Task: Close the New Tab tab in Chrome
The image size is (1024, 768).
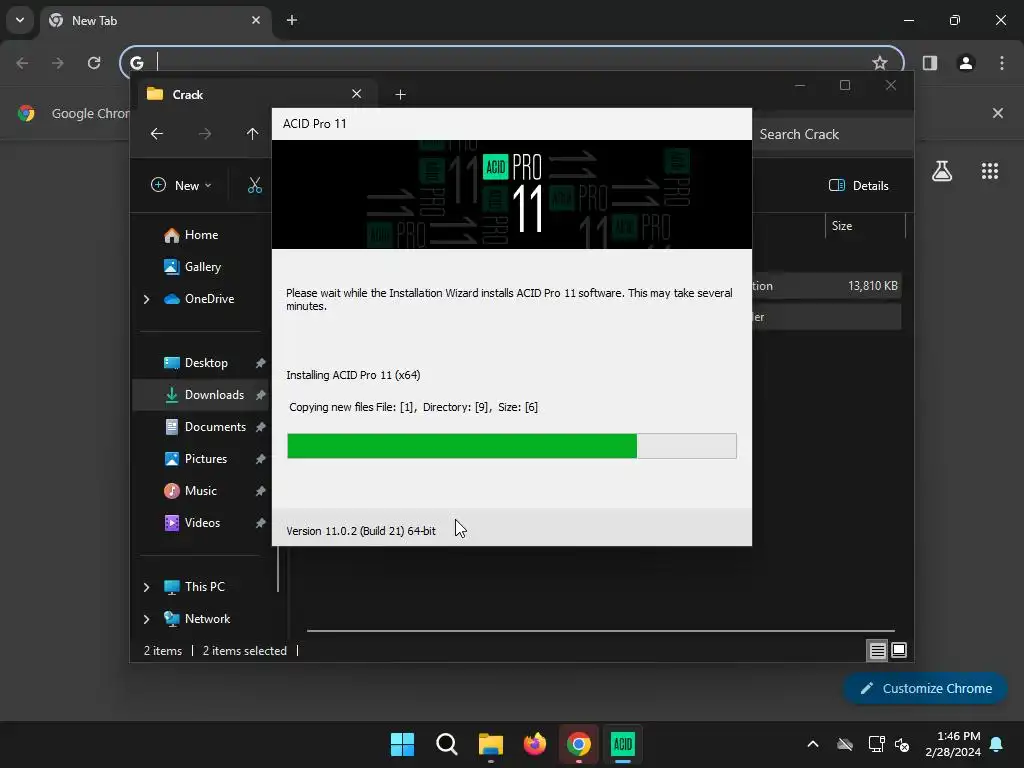Action: [x=256, y=21]
